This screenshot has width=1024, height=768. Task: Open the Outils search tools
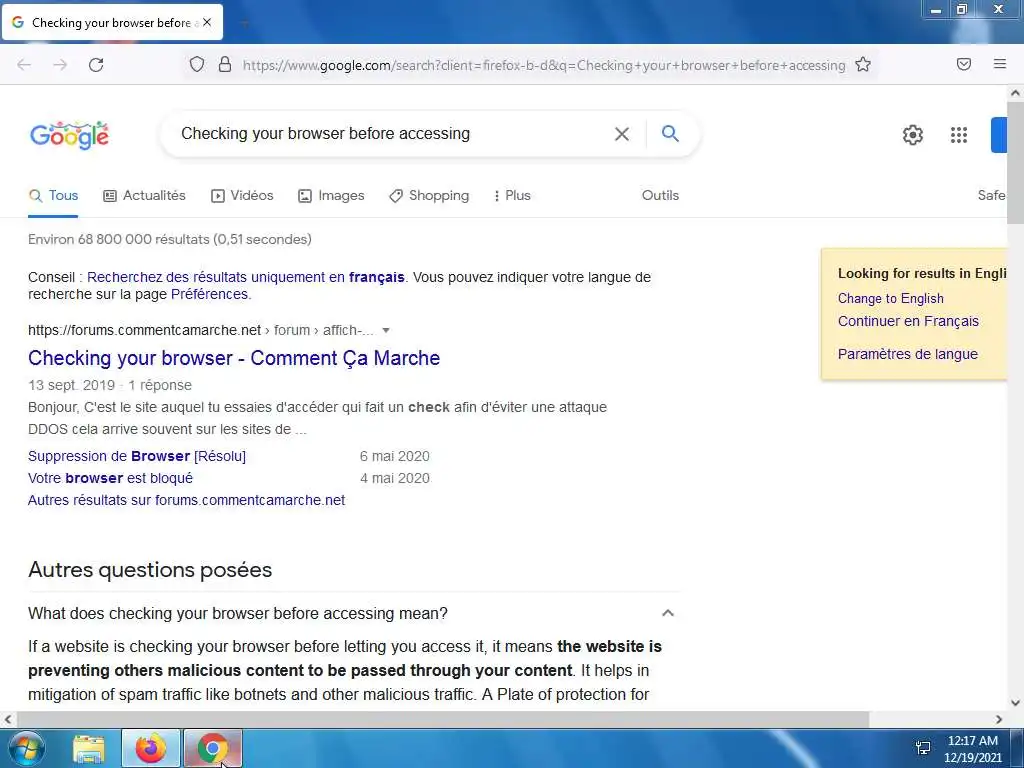660,195
